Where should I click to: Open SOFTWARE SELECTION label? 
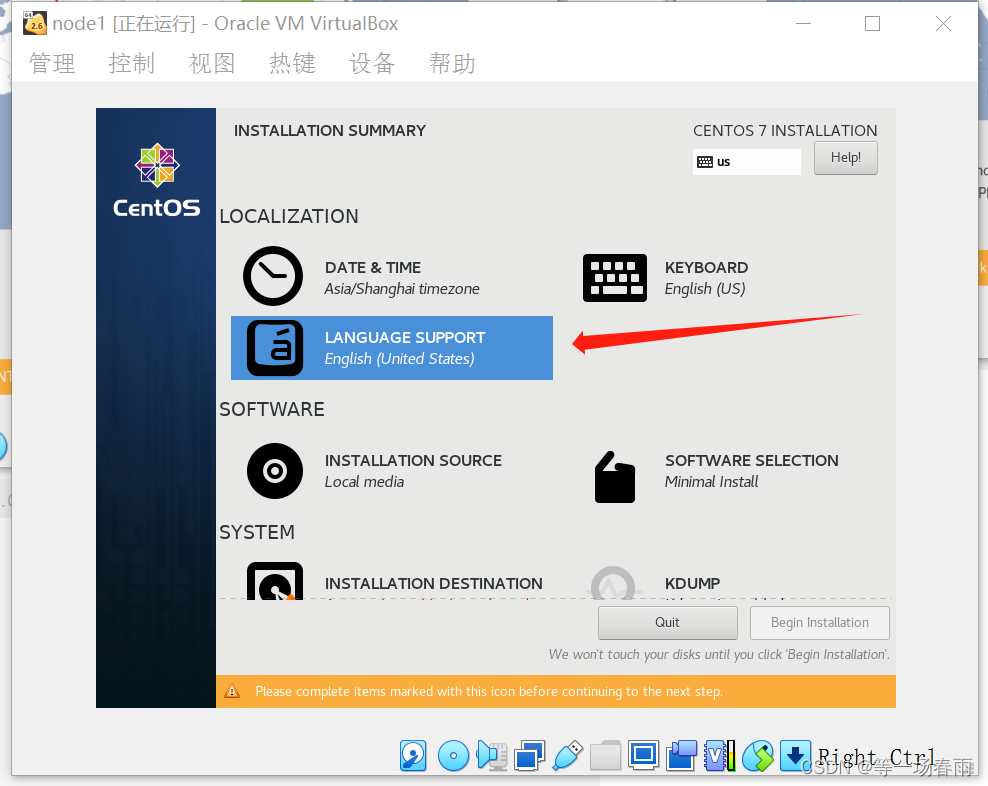752,460
